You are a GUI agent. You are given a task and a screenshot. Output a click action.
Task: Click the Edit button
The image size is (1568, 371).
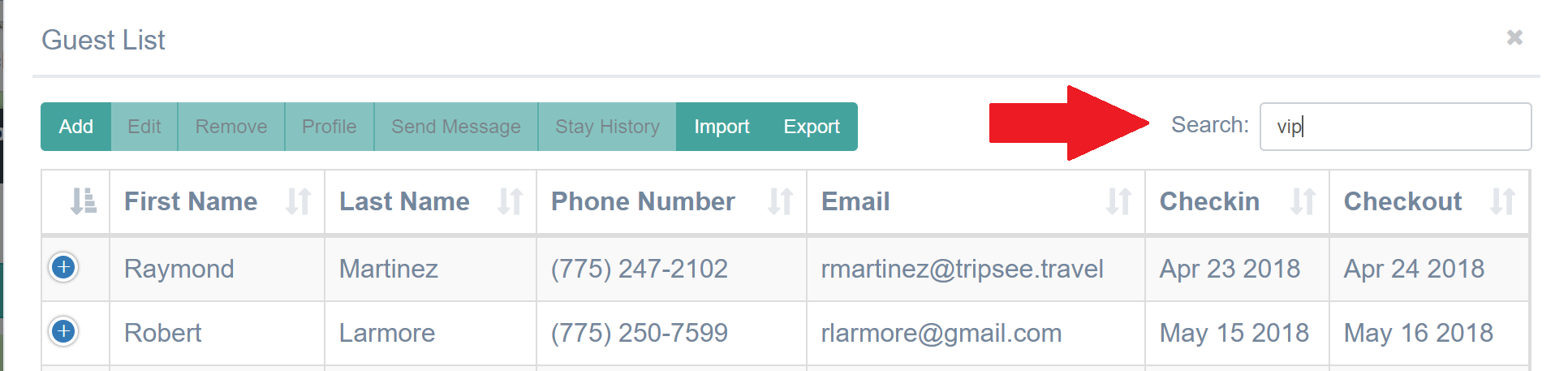144,127
